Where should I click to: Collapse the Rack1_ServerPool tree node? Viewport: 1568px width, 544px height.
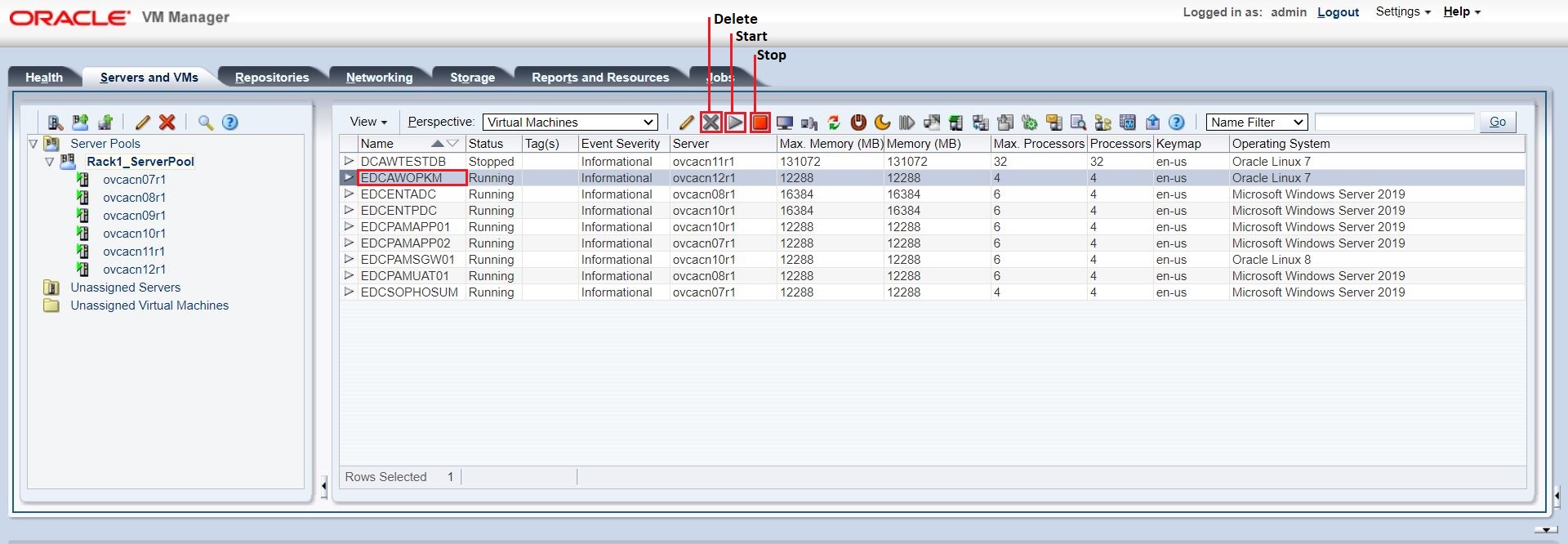(x=50, y=162)
